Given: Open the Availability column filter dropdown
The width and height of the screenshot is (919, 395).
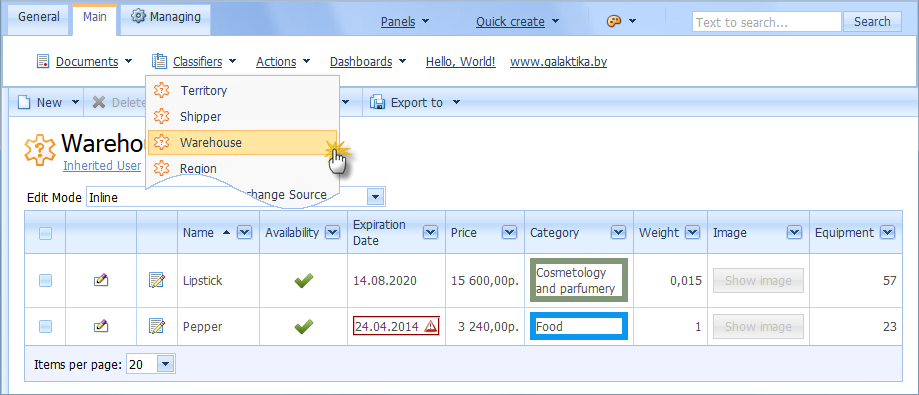Looking at the screenshot, I should (332, 233).
